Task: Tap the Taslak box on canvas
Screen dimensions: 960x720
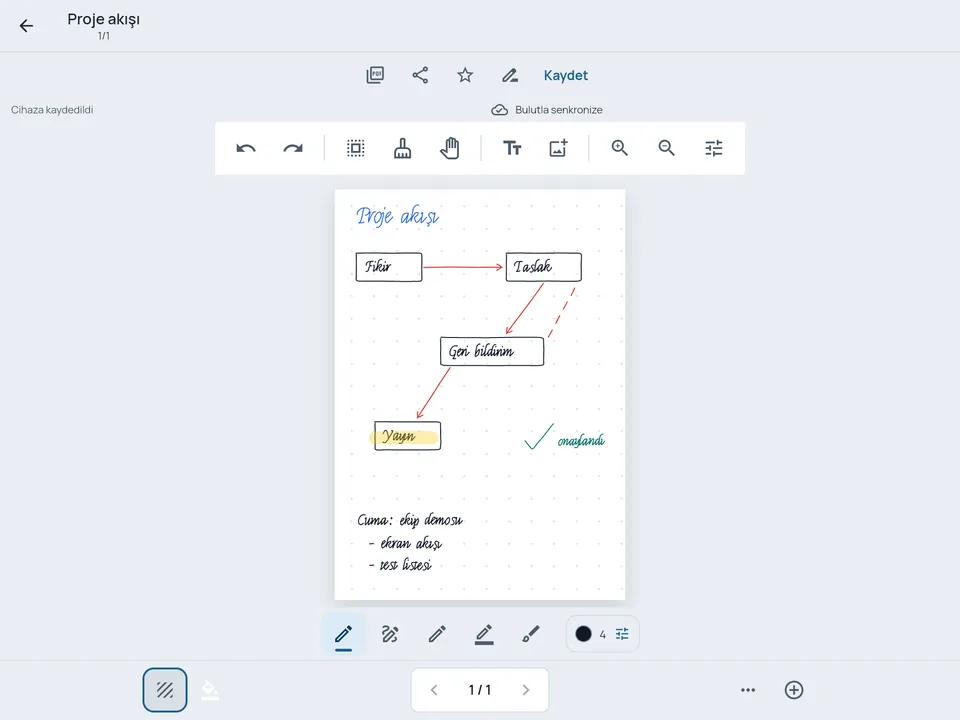Action: 544,267
